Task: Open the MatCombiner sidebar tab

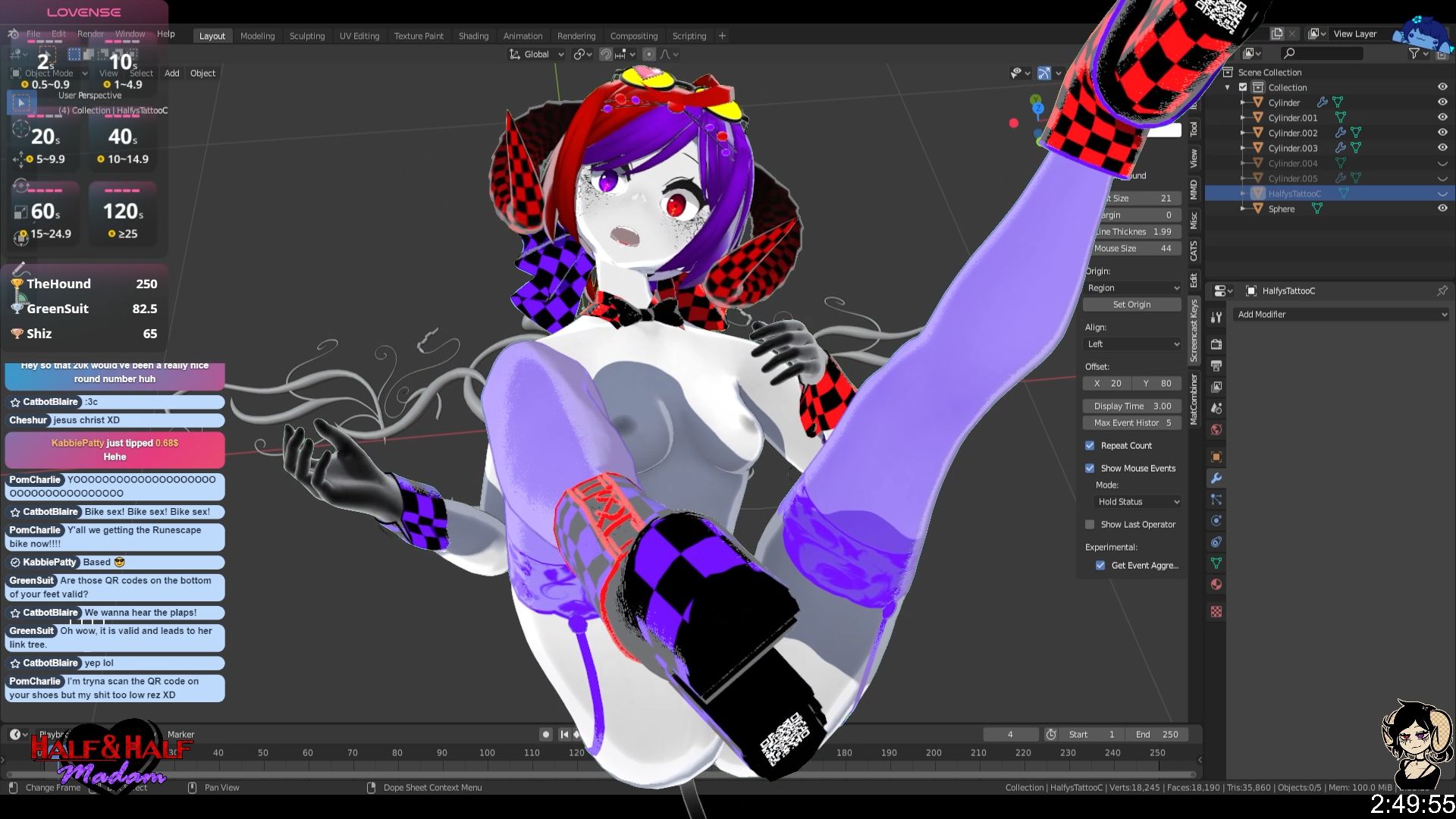Action: pyautogui.click(x=1194, y=399)
